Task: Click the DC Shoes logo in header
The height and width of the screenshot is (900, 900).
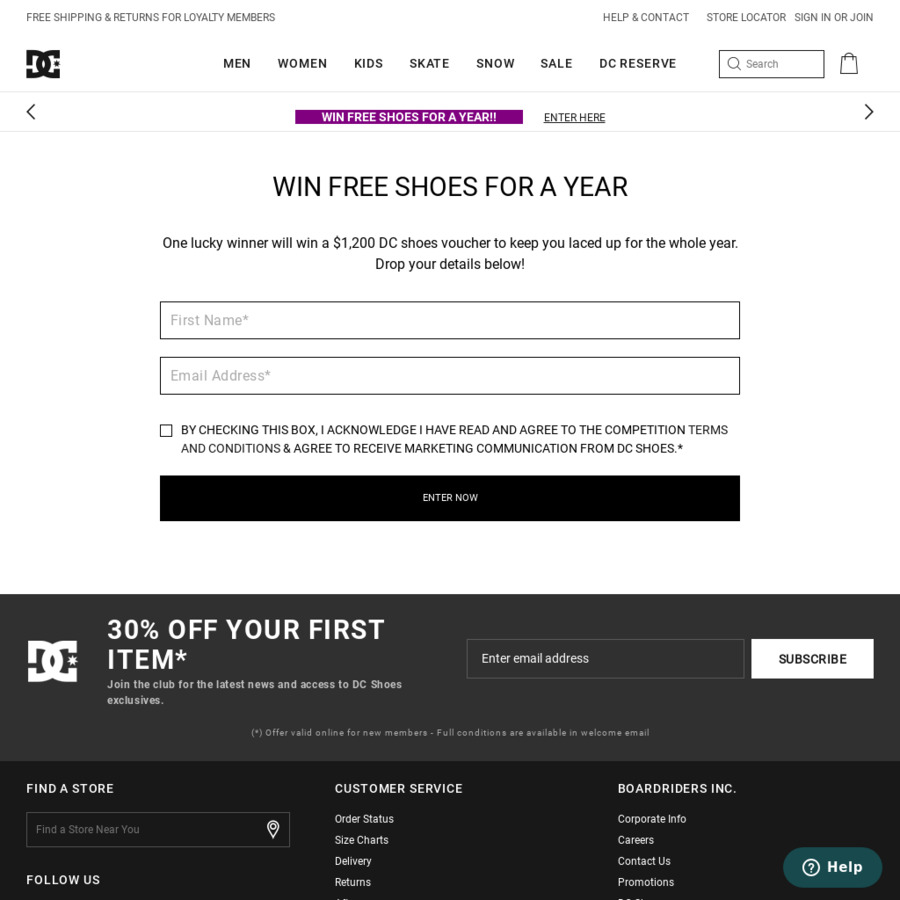Action: point(43,64)
